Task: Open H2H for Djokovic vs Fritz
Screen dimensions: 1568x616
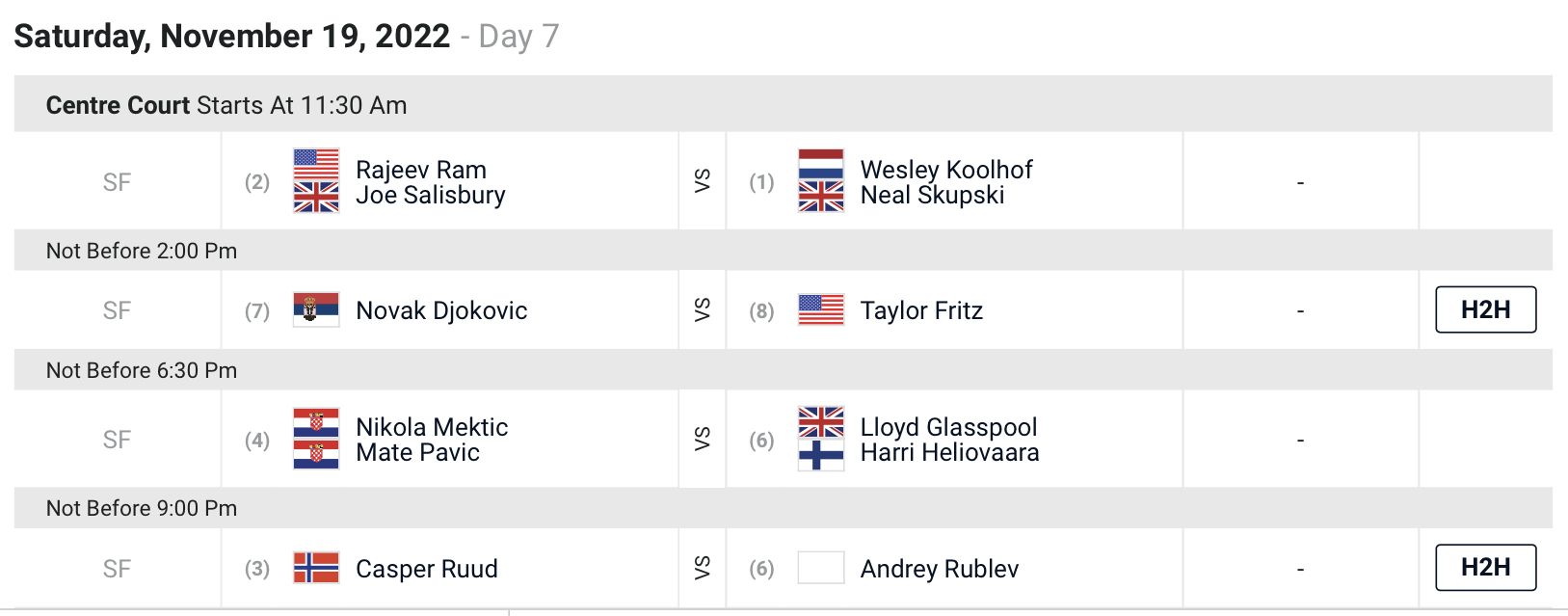Action: (1485, 309)
